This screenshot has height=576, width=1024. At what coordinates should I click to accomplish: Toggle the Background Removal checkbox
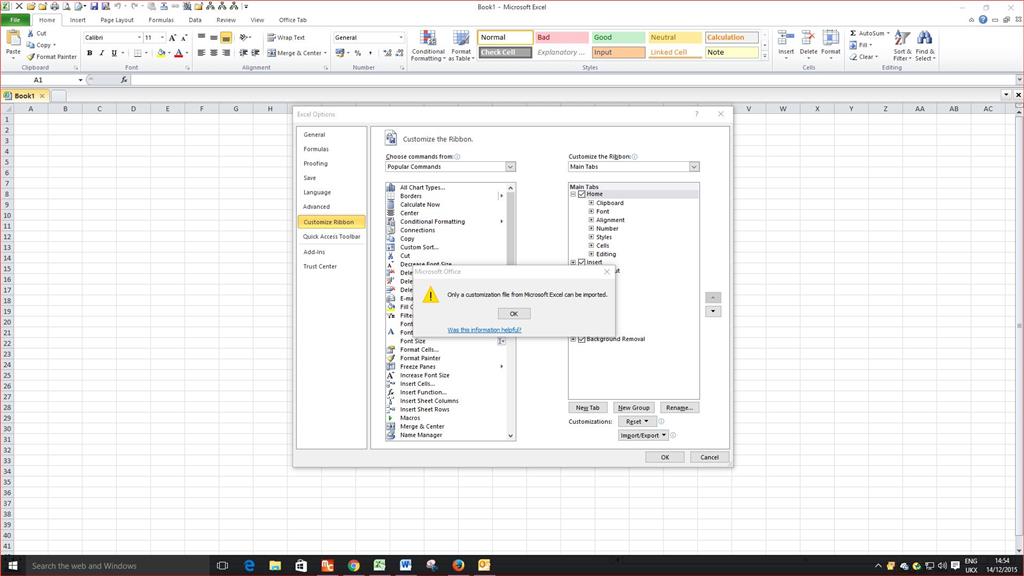click(581, 339)
